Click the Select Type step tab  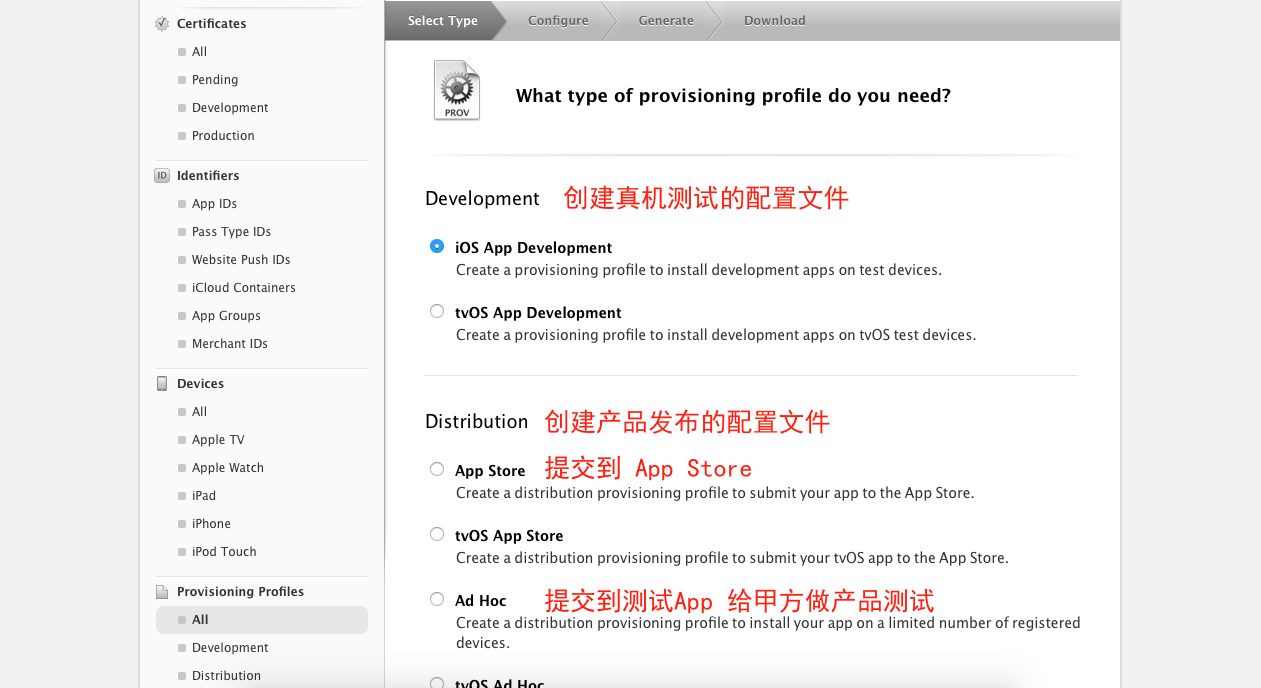pyautogui.click(x=442, y=21)
